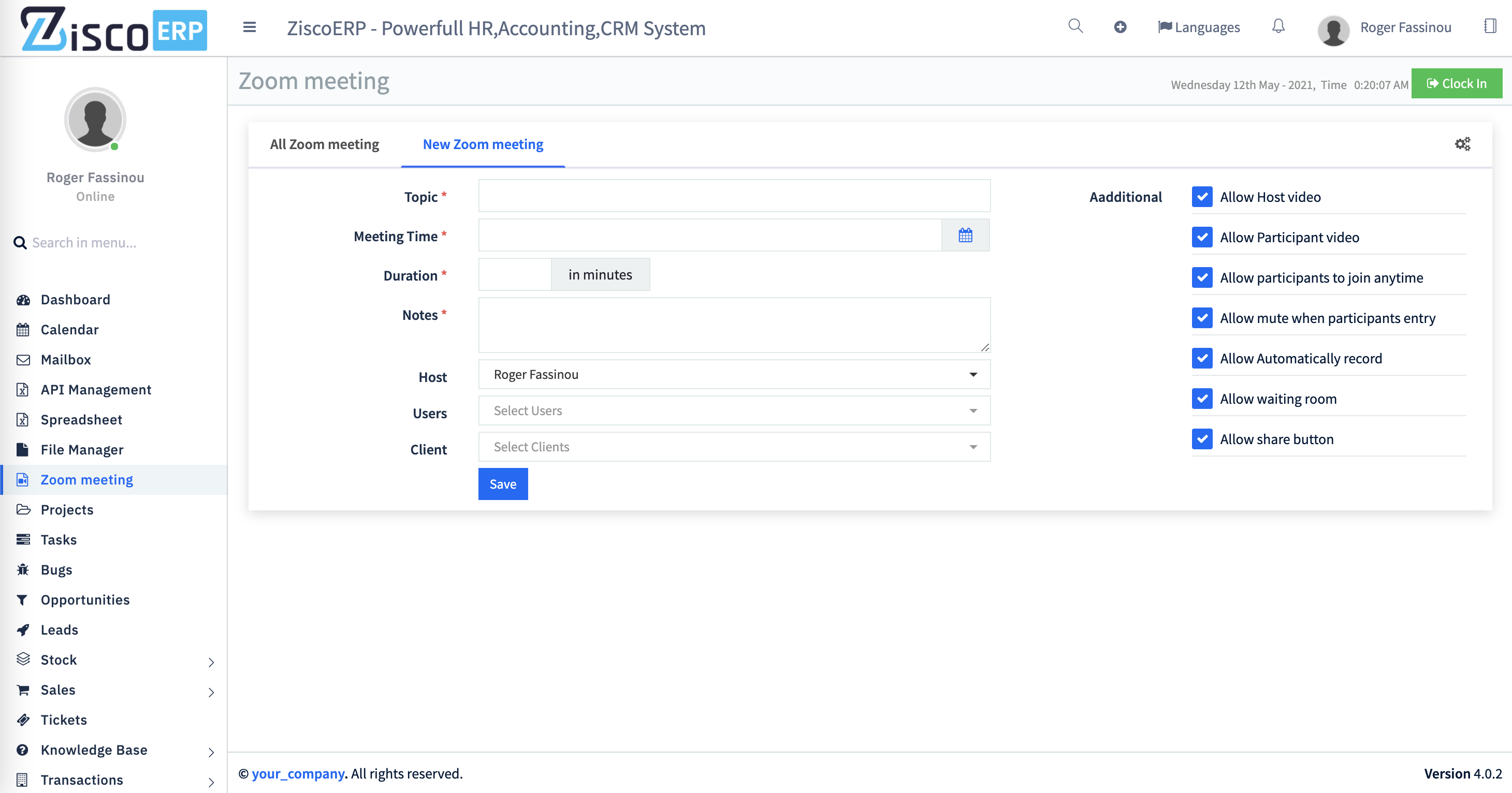Click the Leads rocket icon

click(x=23, y=630)
